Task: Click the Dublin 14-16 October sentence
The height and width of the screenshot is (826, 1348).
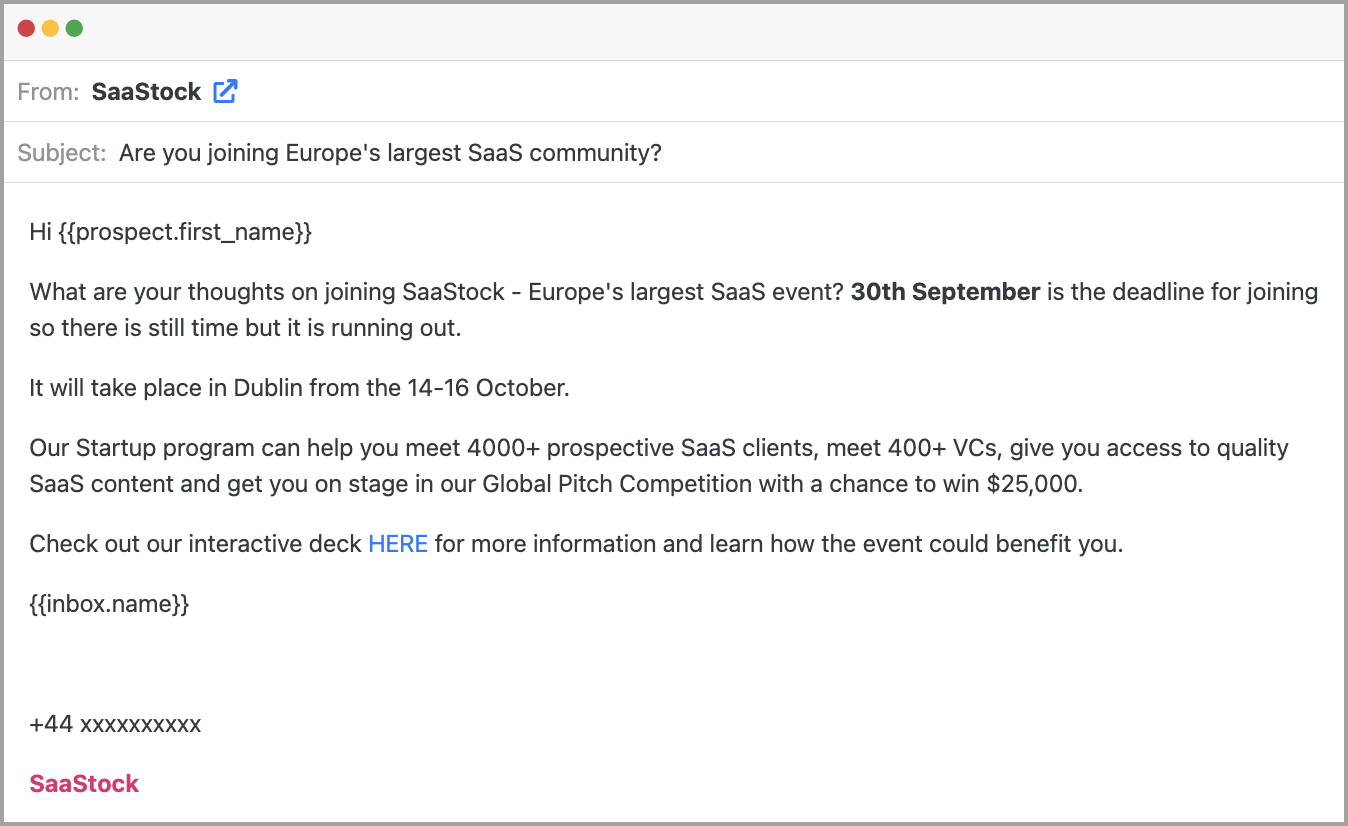Action: [299, 388]
